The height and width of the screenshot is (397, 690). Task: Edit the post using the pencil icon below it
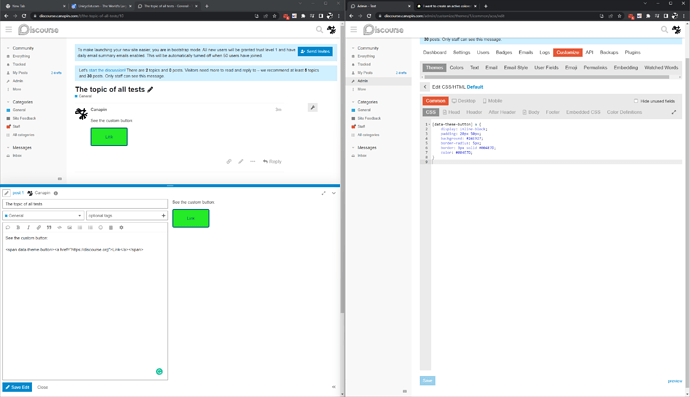coord(241,162)
